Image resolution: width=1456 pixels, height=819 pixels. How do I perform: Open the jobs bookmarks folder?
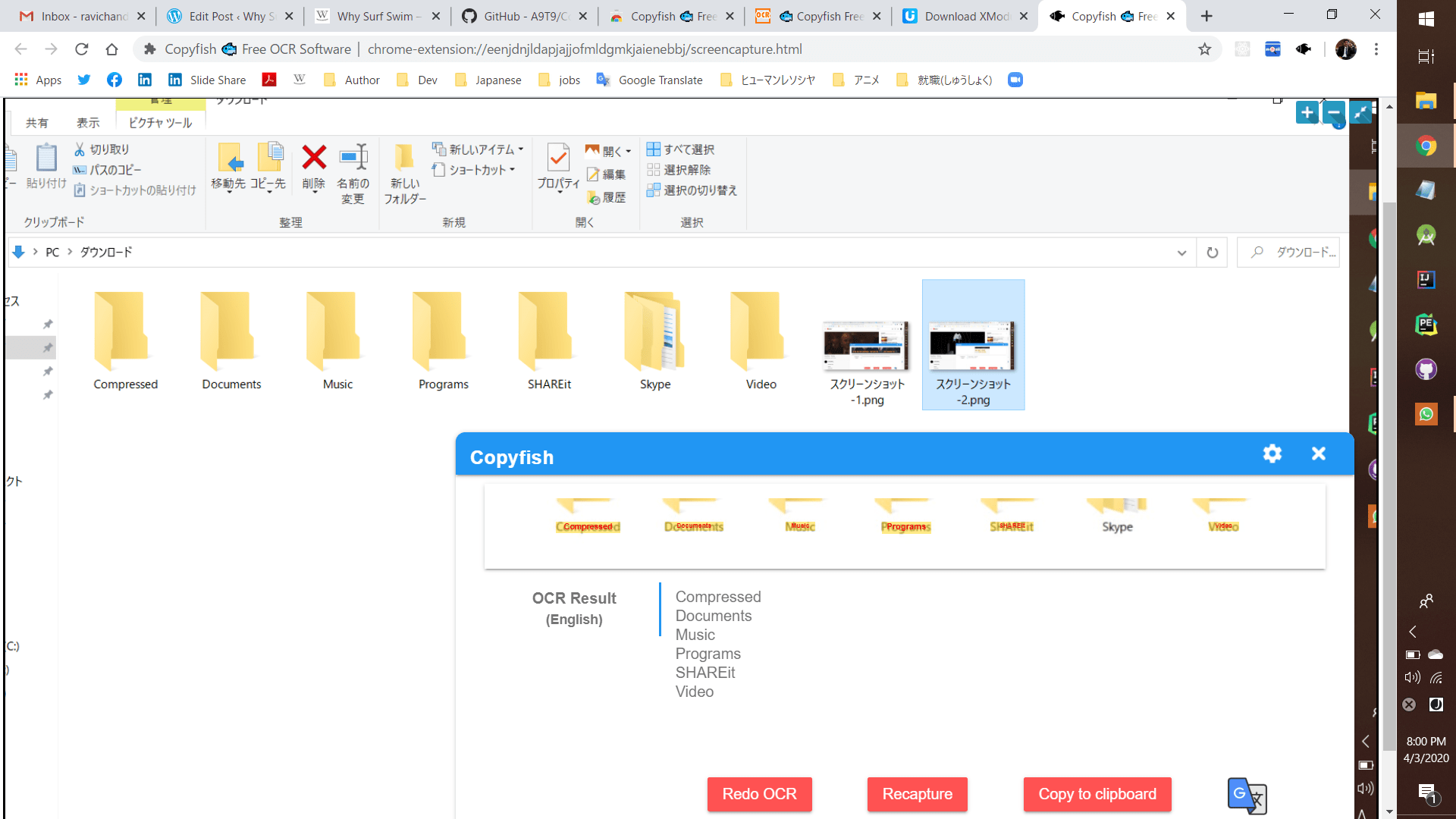[x=560, y=80]
